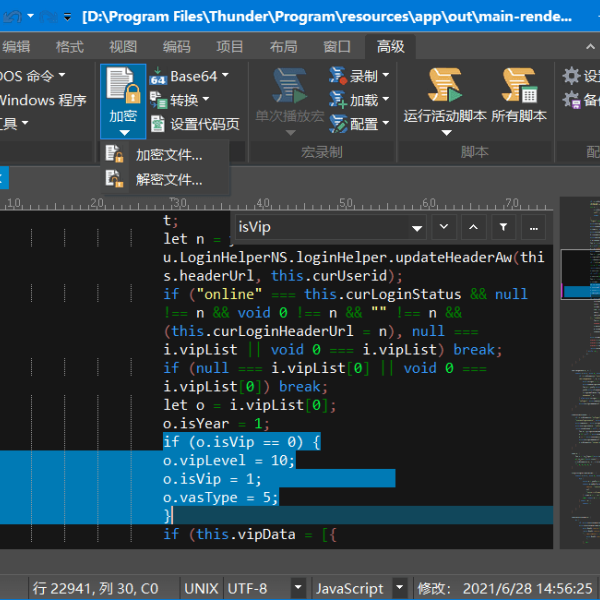Click the line "o.vipLevel = 10;"

229,460
